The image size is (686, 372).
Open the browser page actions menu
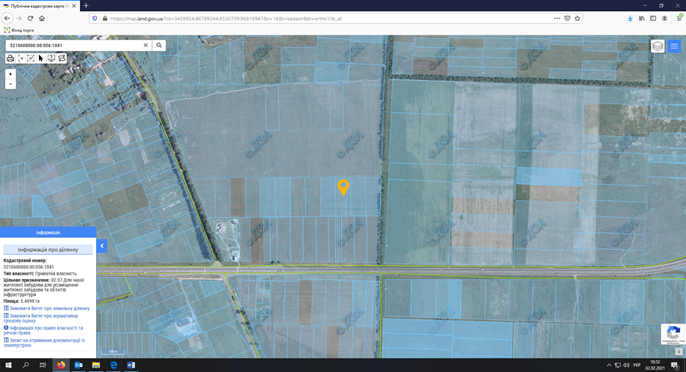557,18
